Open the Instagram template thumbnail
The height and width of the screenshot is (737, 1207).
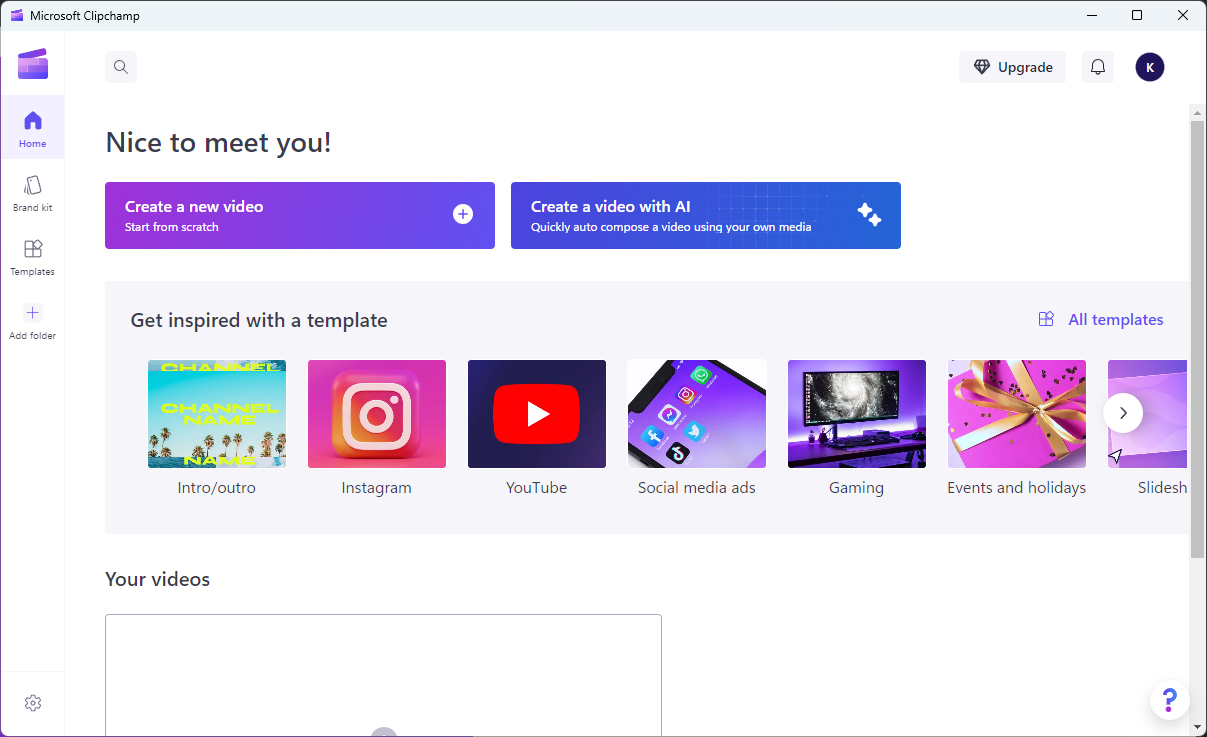[377, 414]
